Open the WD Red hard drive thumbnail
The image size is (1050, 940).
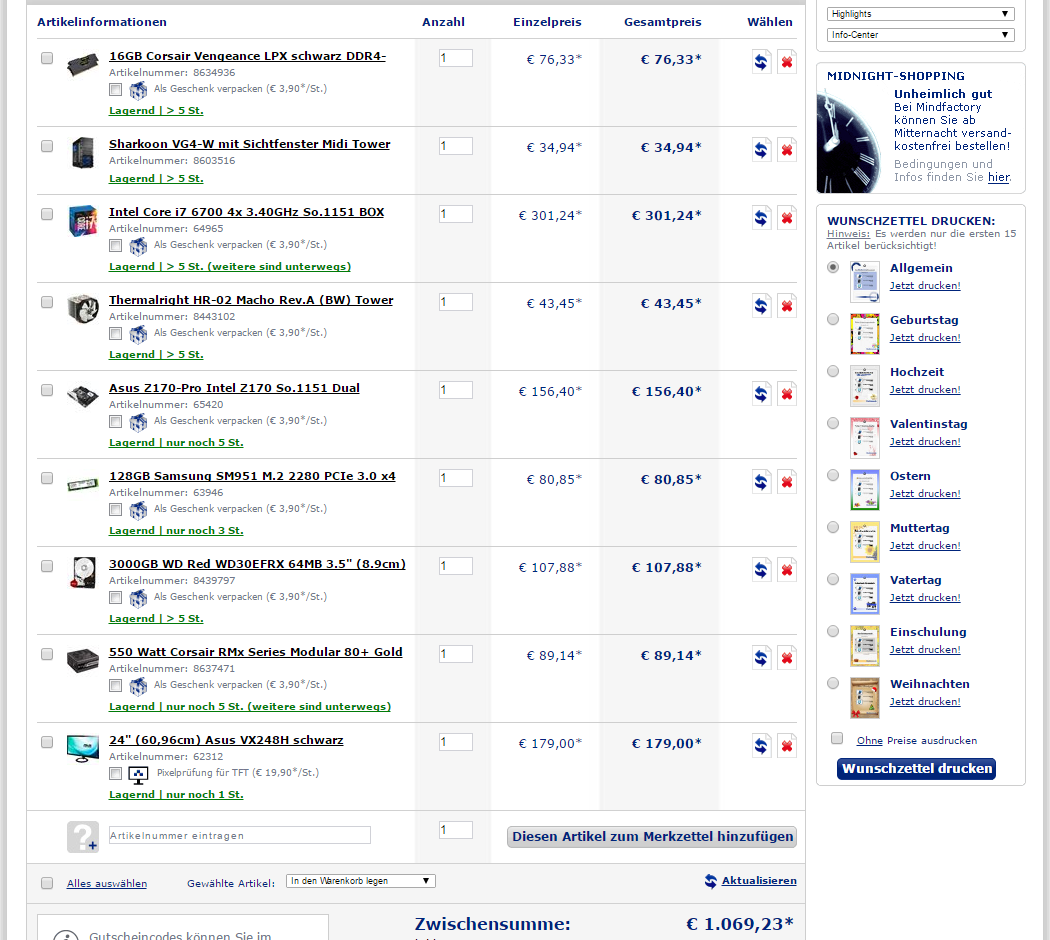click(83, 572)
